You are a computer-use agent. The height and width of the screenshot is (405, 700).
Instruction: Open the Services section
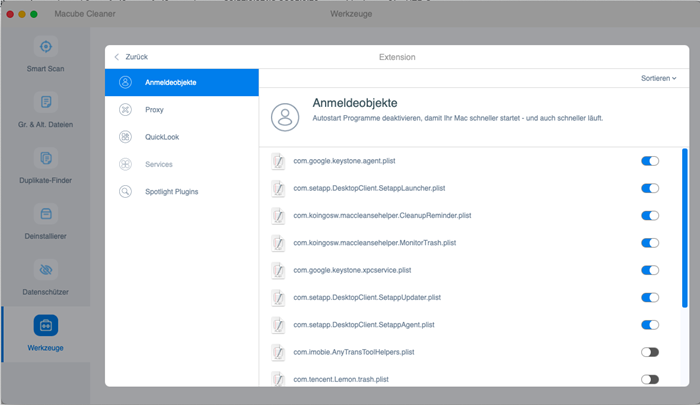(182, 164)
